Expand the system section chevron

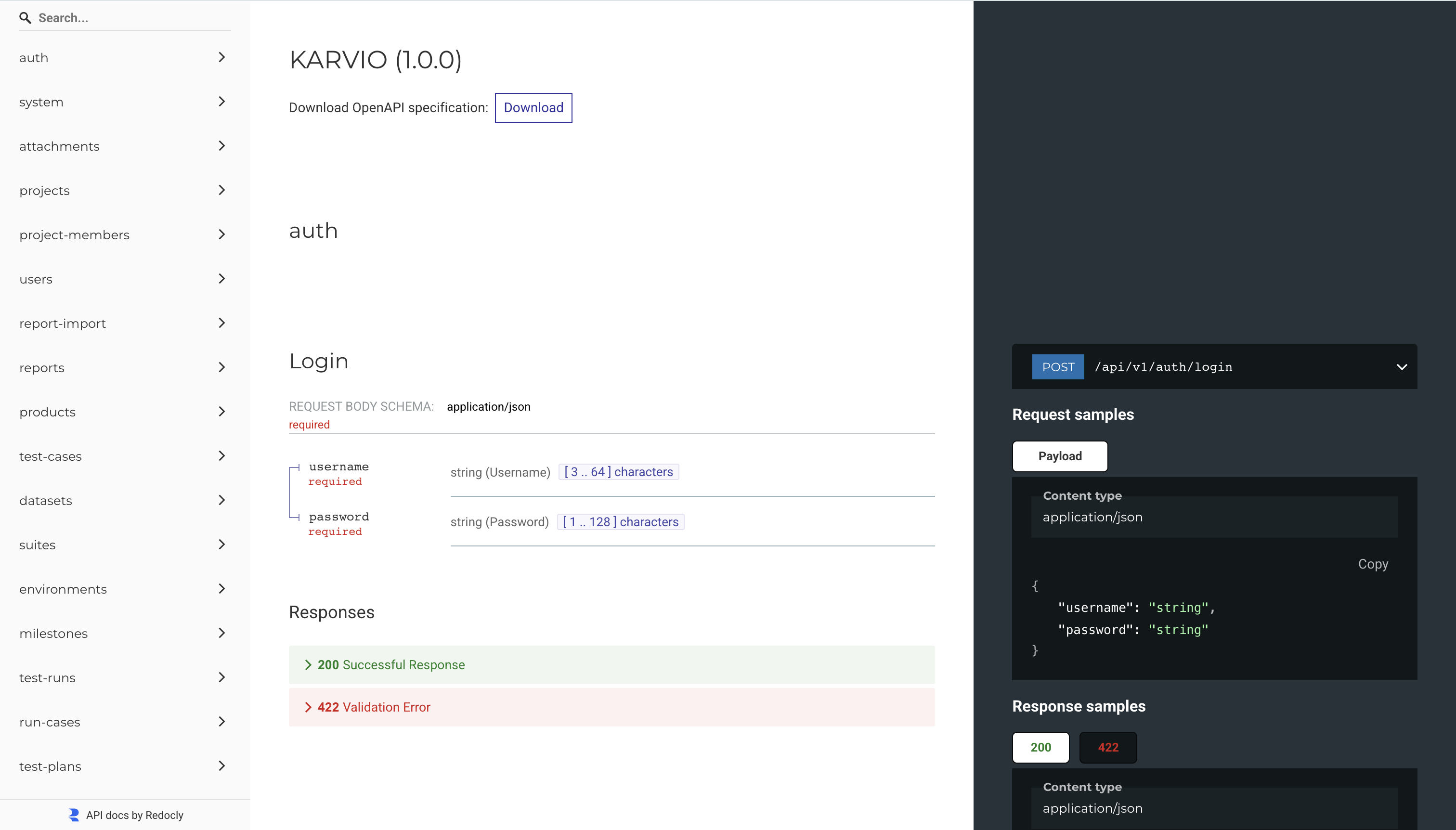click(x=222, y=102)
